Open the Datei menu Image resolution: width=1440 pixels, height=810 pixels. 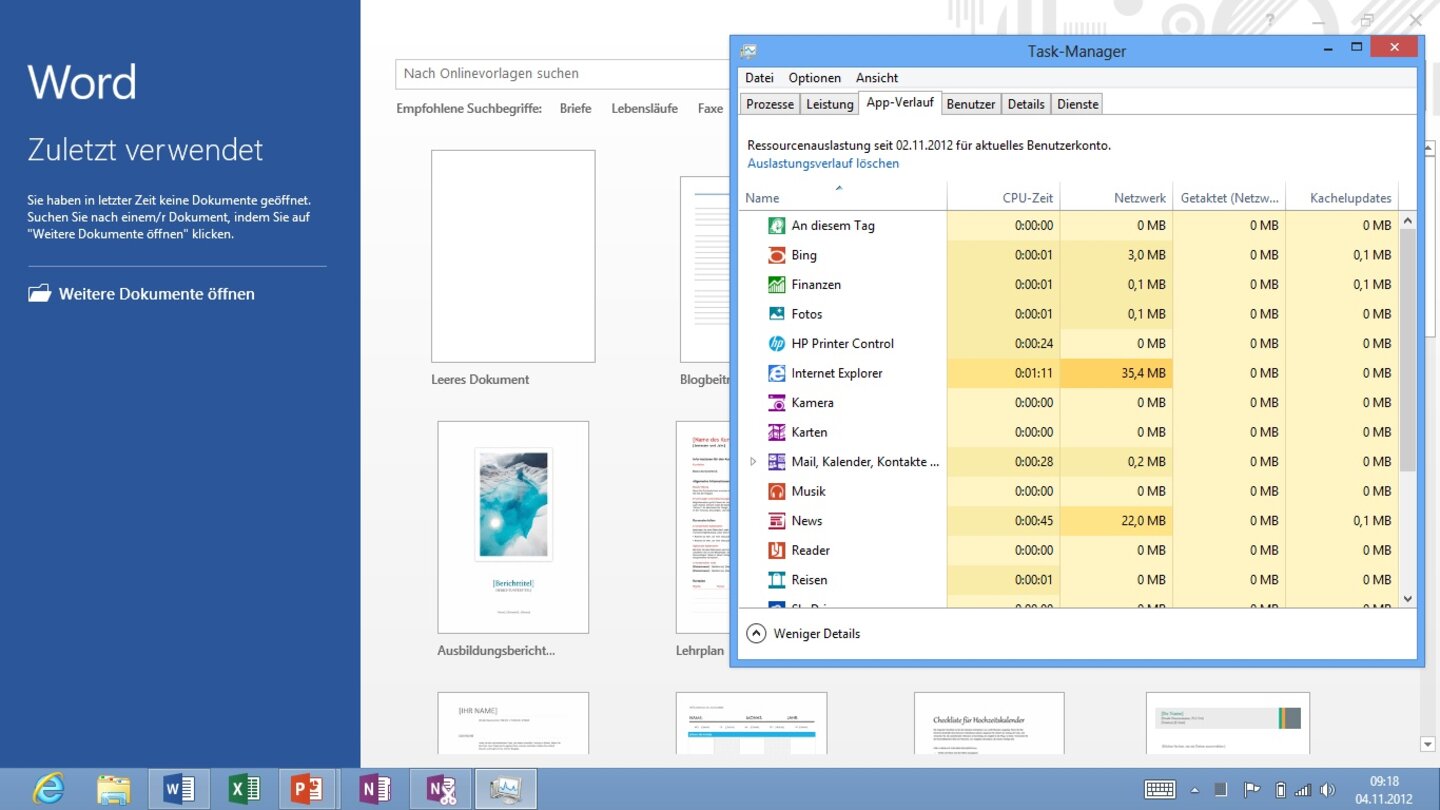tap(759, 78)
